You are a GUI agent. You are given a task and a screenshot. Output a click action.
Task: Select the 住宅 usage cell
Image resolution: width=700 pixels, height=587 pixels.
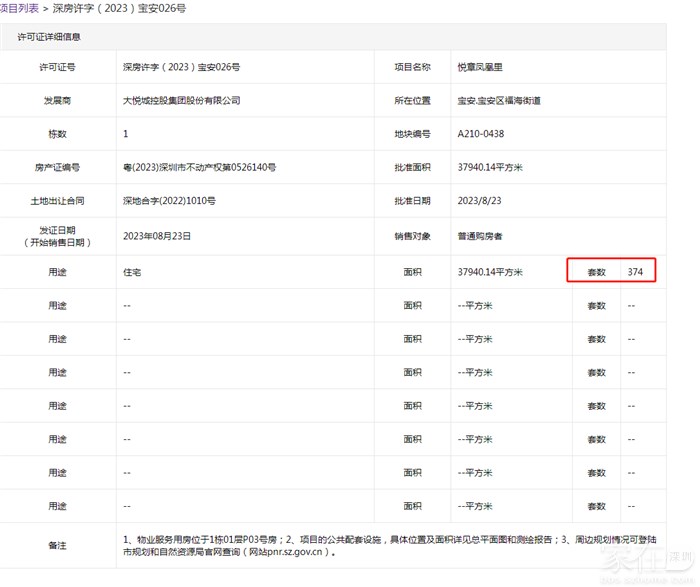coord(132,272)
